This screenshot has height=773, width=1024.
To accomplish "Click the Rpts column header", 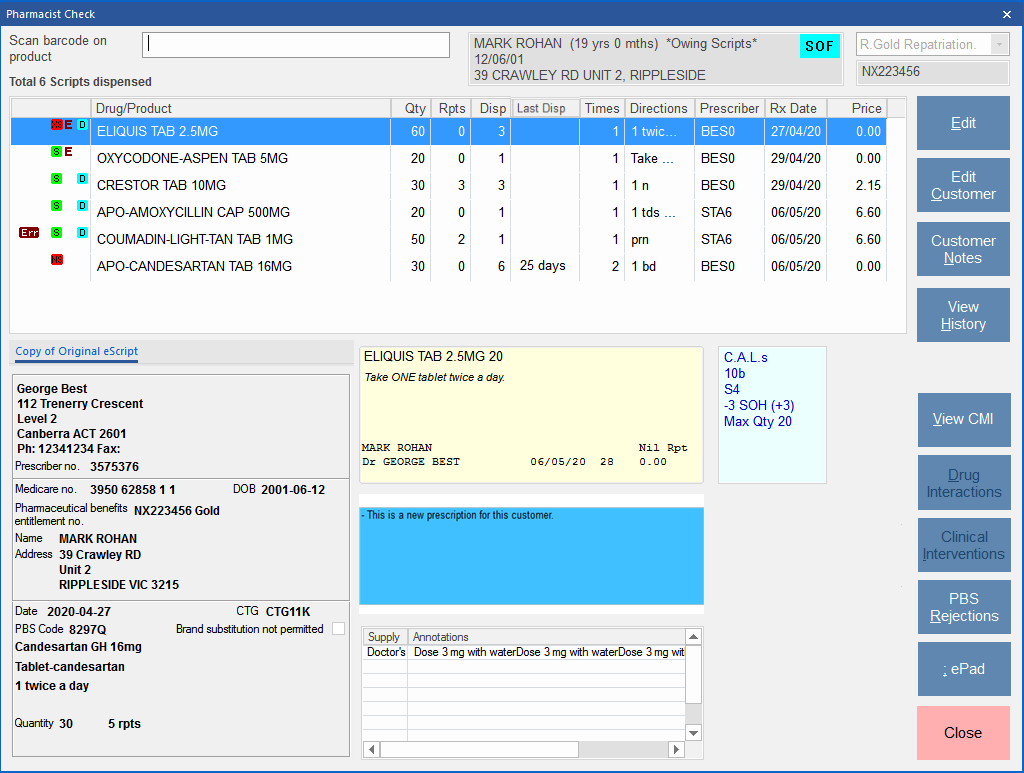I will point(451,108).
